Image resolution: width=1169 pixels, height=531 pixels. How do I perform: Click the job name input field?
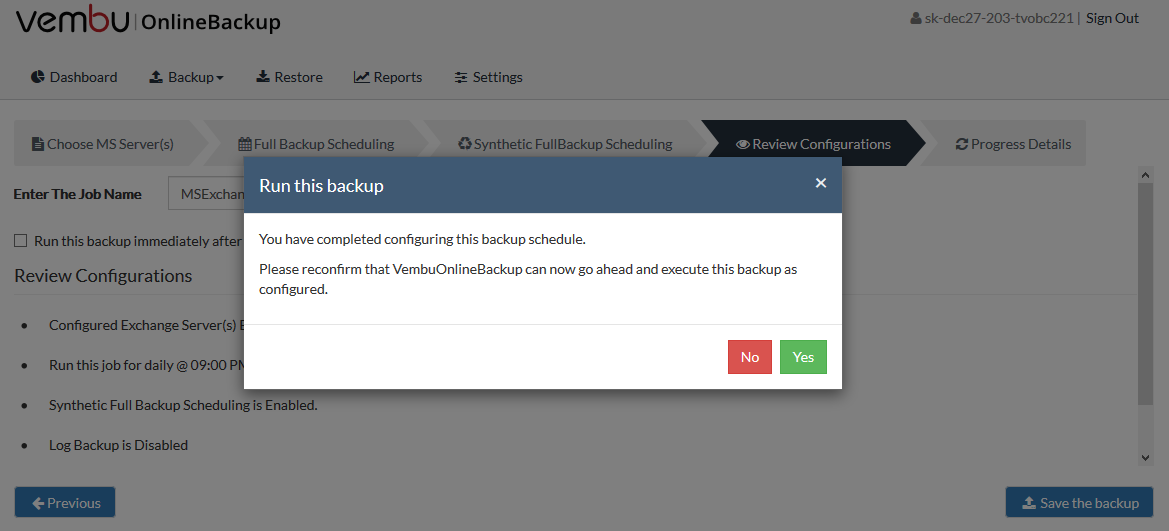(207, 194)
